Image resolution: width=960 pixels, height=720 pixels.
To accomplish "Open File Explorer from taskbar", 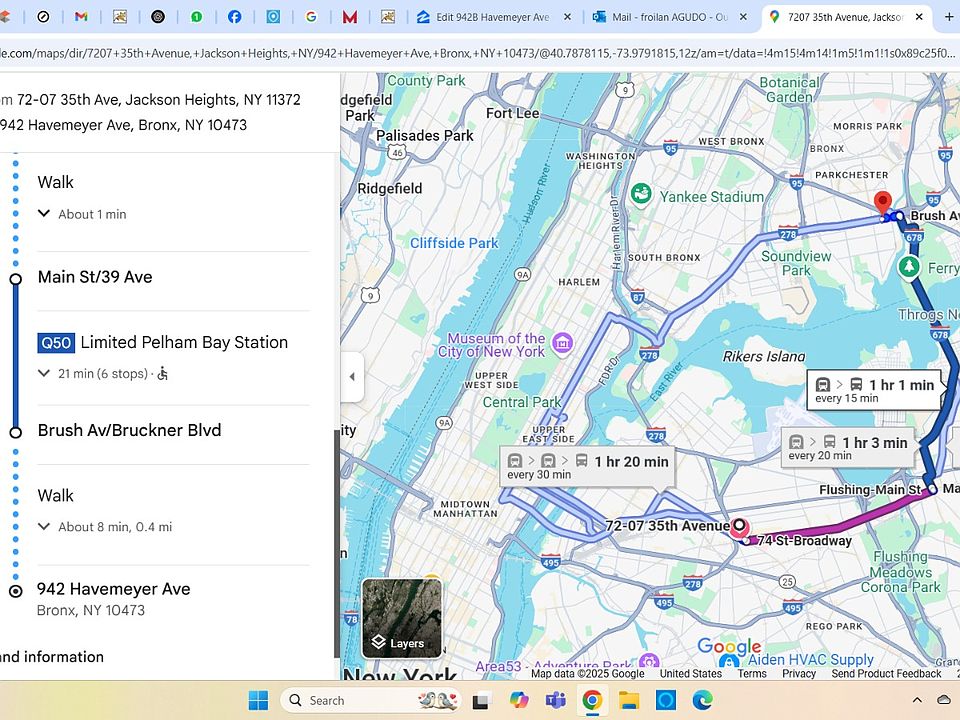I will [629, 700].
